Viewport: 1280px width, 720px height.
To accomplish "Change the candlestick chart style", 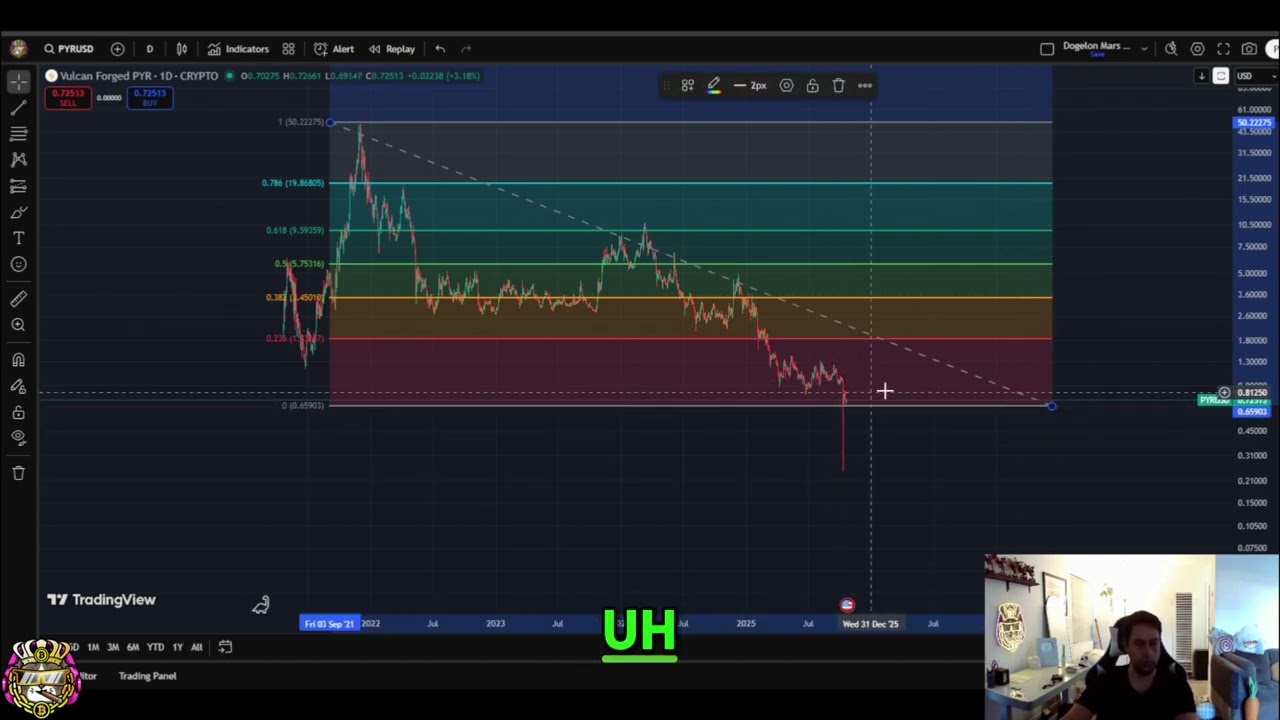I will coord(182,49).
